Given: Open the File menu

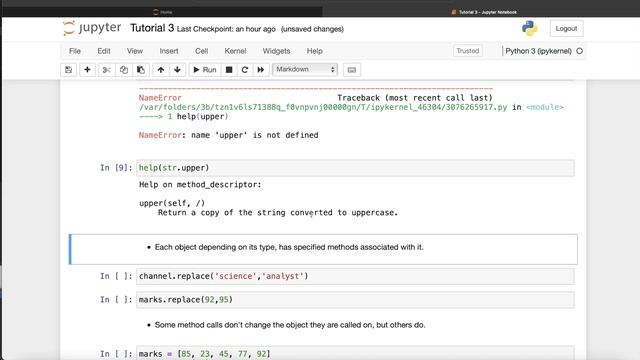Looking at the screenshot, I should [75, 51].
